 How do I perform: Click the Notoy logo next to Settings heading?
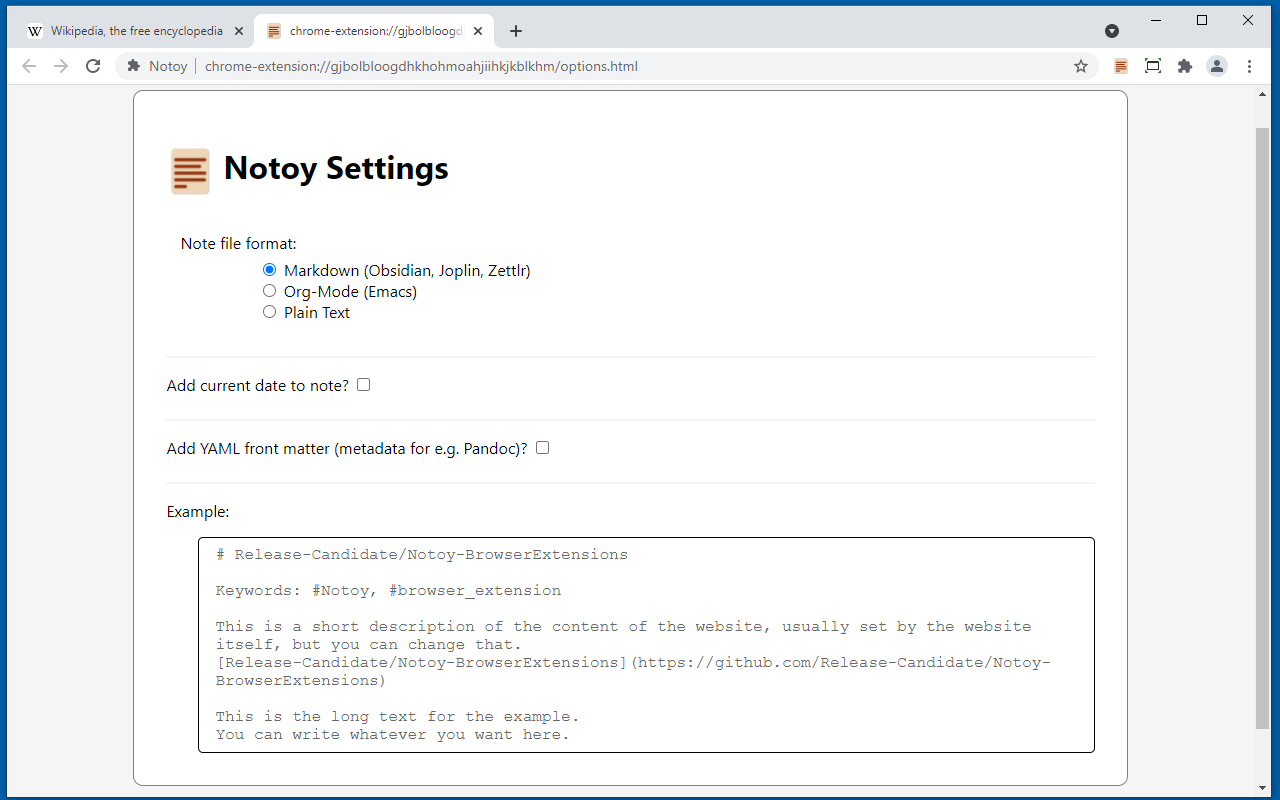click(x=190, y=171)
